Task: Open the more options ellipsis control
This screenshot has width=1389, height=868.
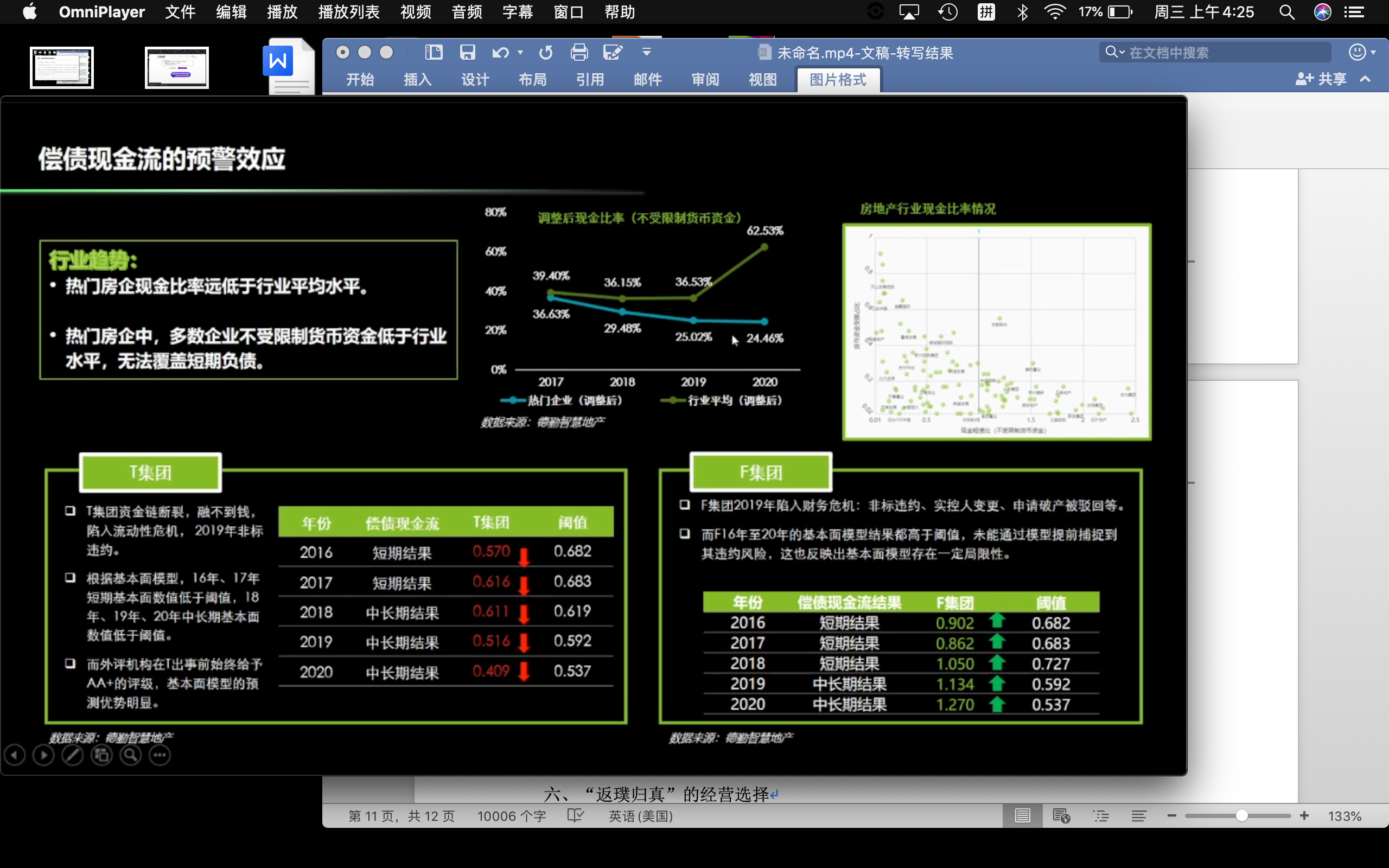Action: click(160, 755)
